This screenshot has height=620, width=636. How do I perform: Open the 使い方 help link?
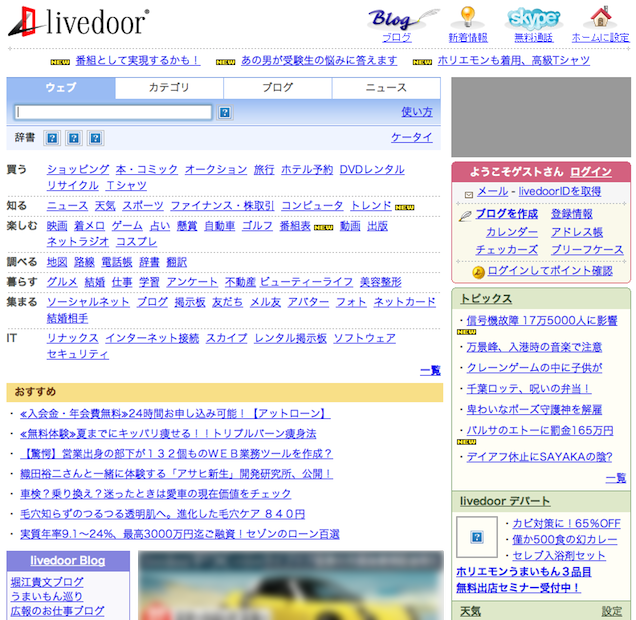[417, 112]
